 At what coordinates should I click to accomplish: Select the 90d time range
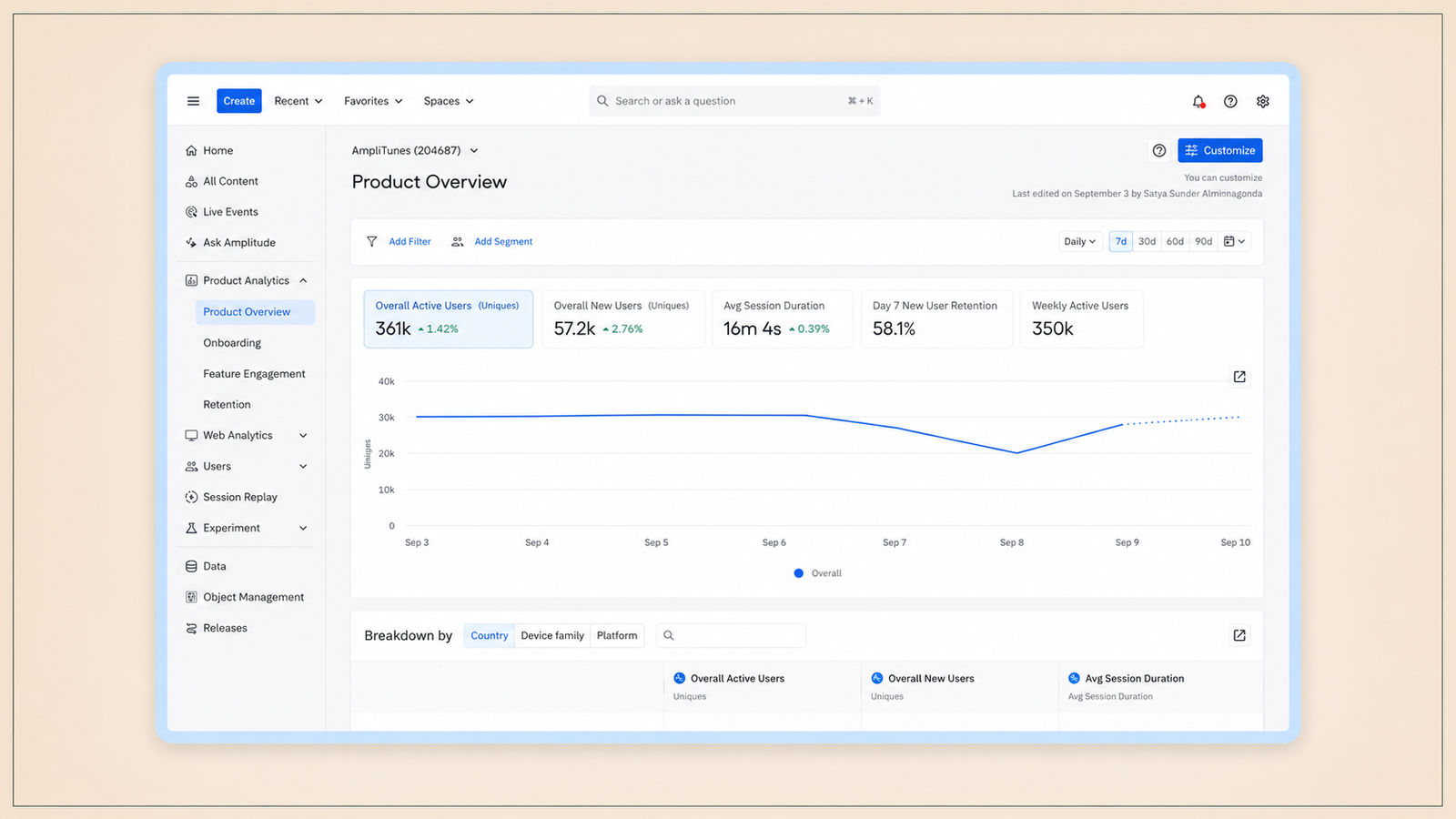[1203, 241]
